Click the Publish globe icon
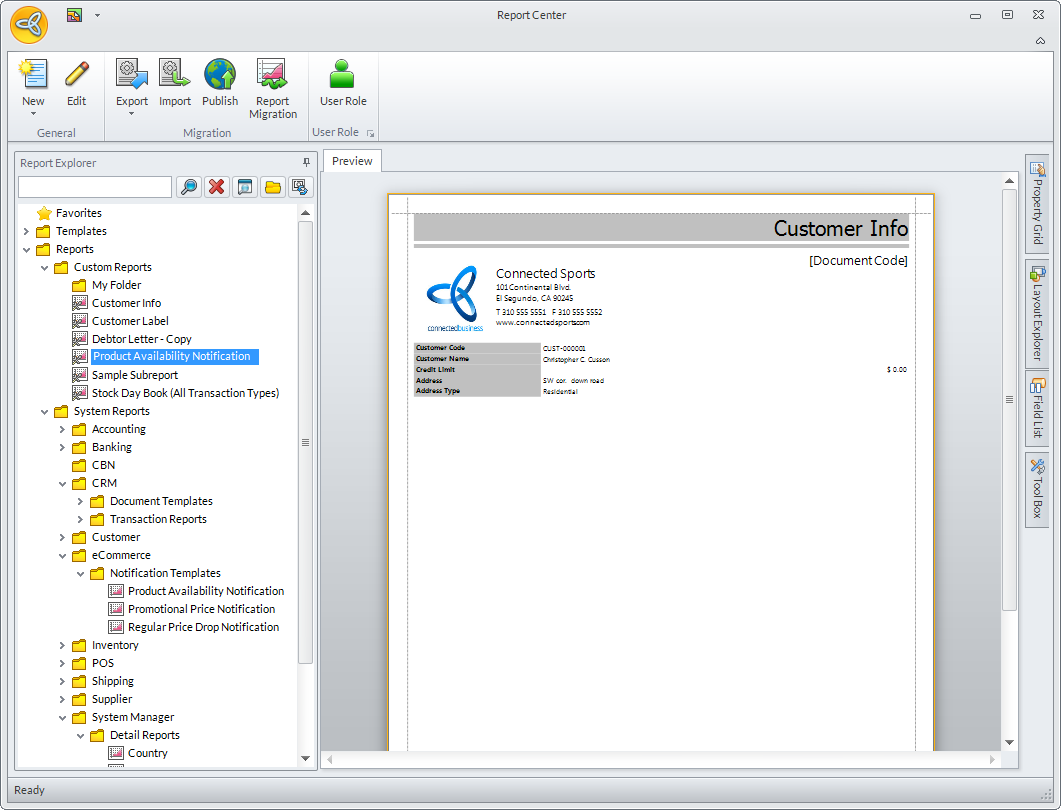 pos(220,75)
